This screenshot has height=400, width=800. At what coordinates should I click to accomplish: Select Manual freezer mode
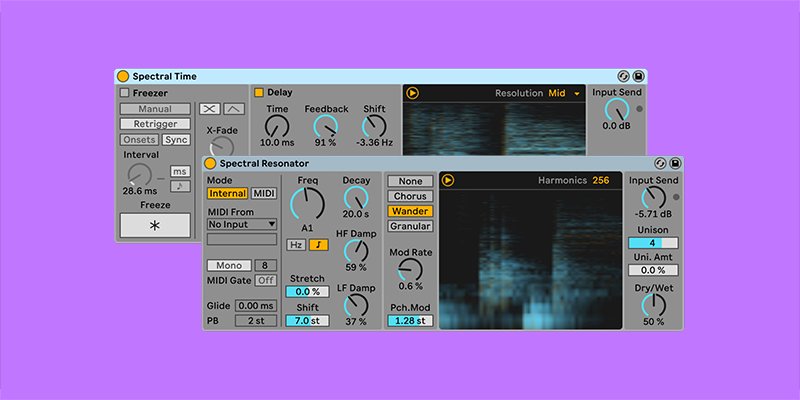point(155,109)
